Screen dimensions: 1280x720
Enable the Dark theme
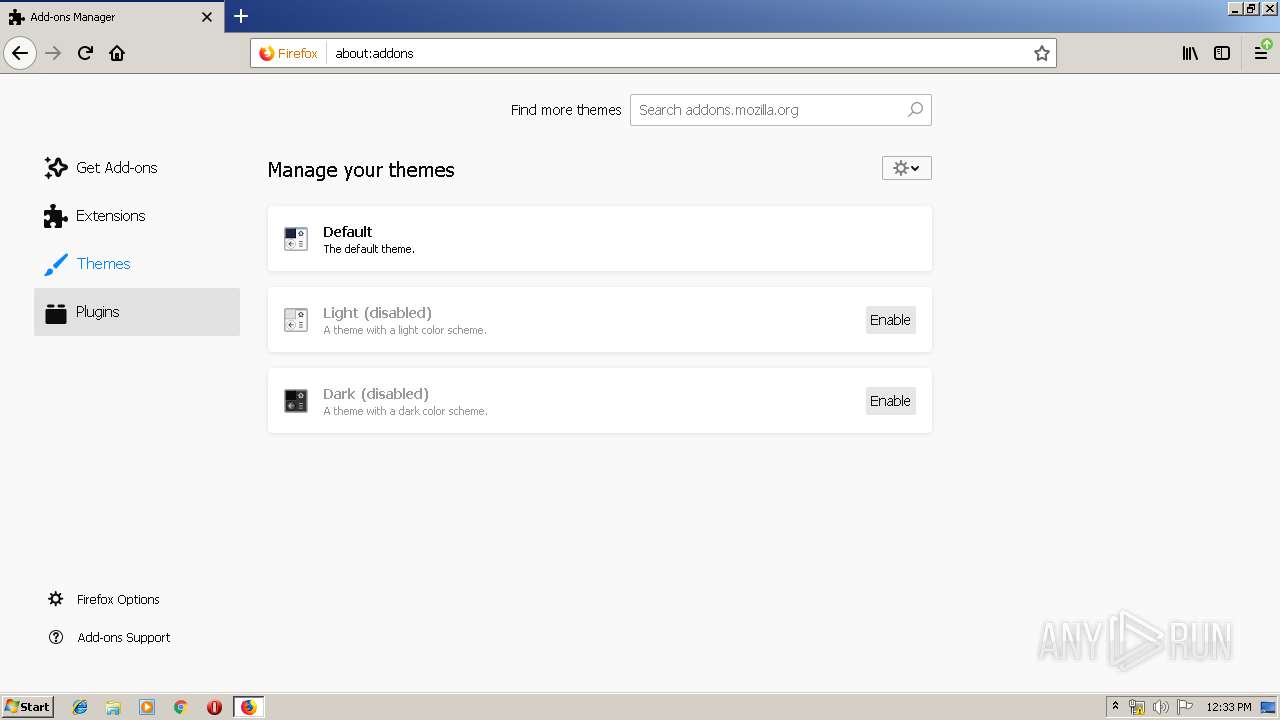pos(890,401)
